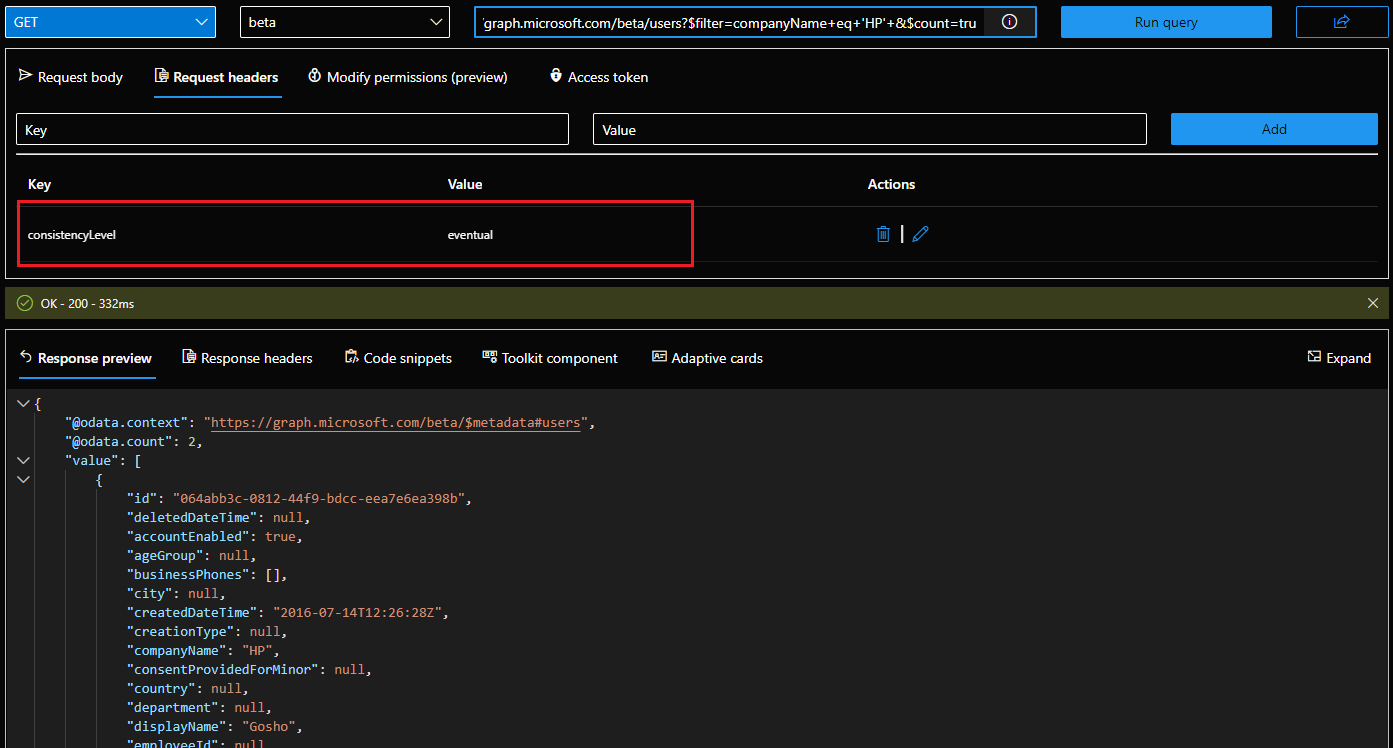
Task: Show the Code snippets tab
Action: (398, 358)
